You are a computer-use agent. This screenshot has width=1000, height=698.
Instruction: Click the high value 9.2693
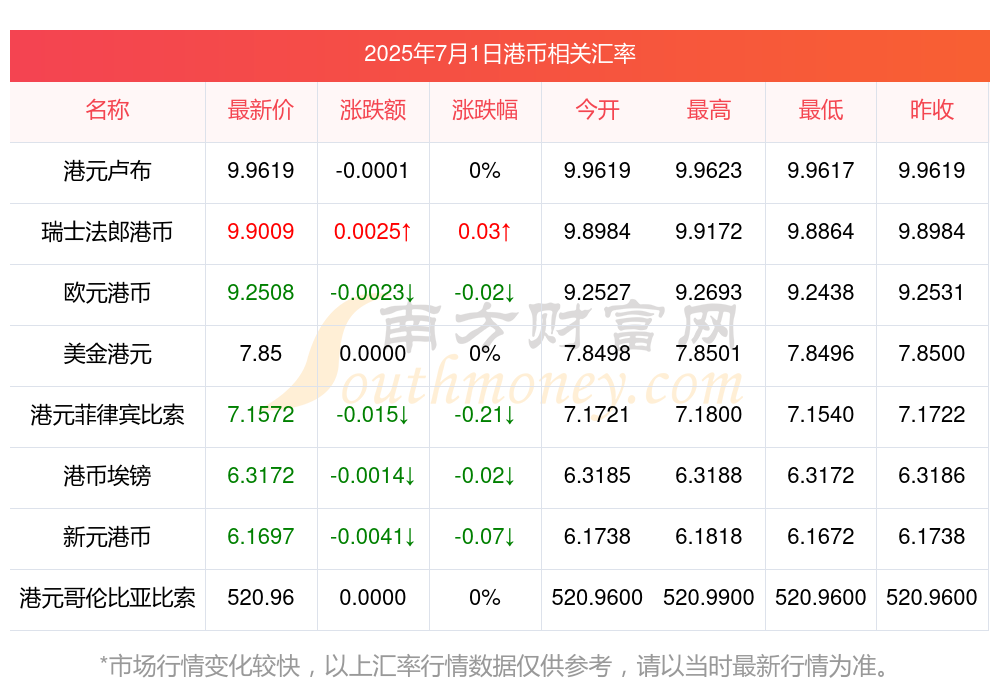(x=709, y=292)
